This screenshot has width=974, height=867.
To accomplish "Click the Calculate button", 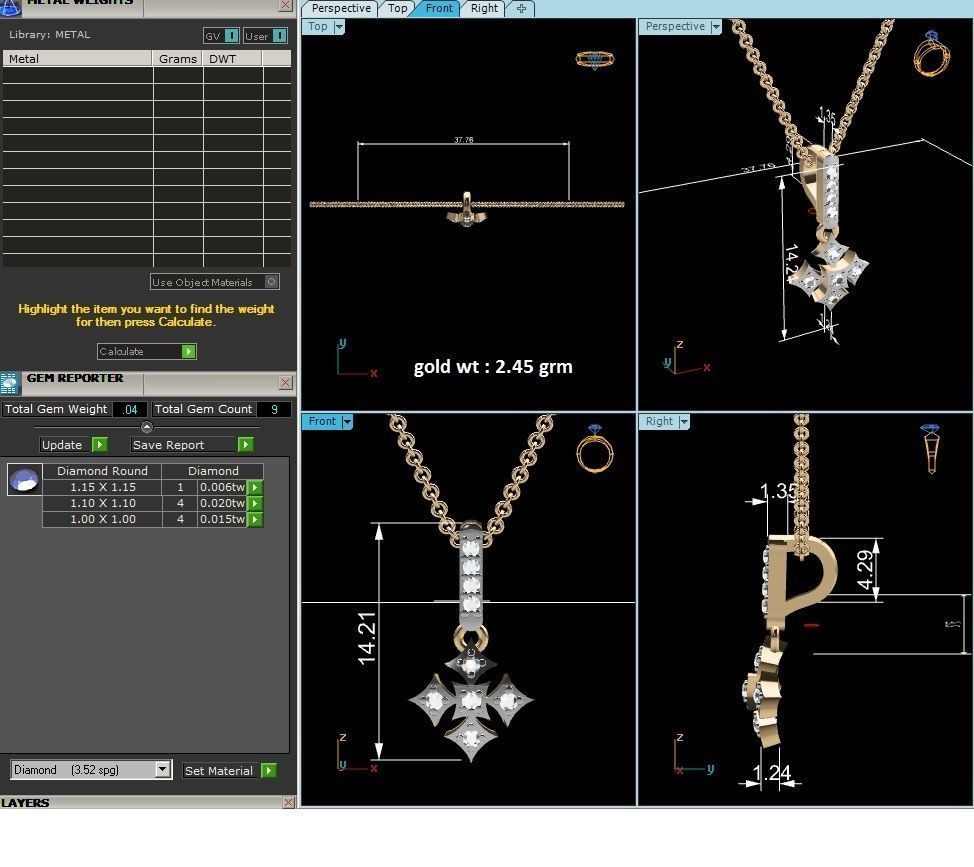I will point(147,352).
